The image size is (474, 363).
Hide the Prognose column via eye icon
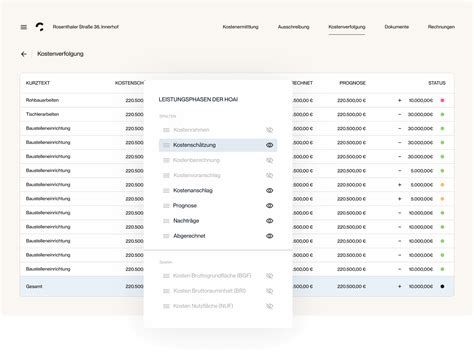(270, 206)
